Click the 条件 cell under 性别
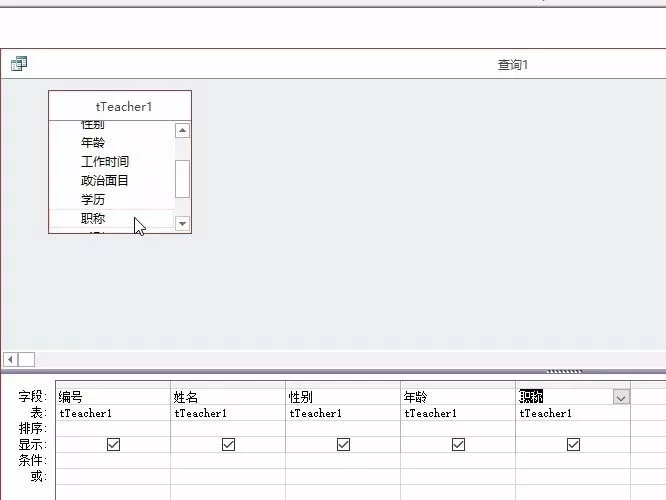Image resolution: width=666 pixels, height=500 pixels. pos(343,460)
